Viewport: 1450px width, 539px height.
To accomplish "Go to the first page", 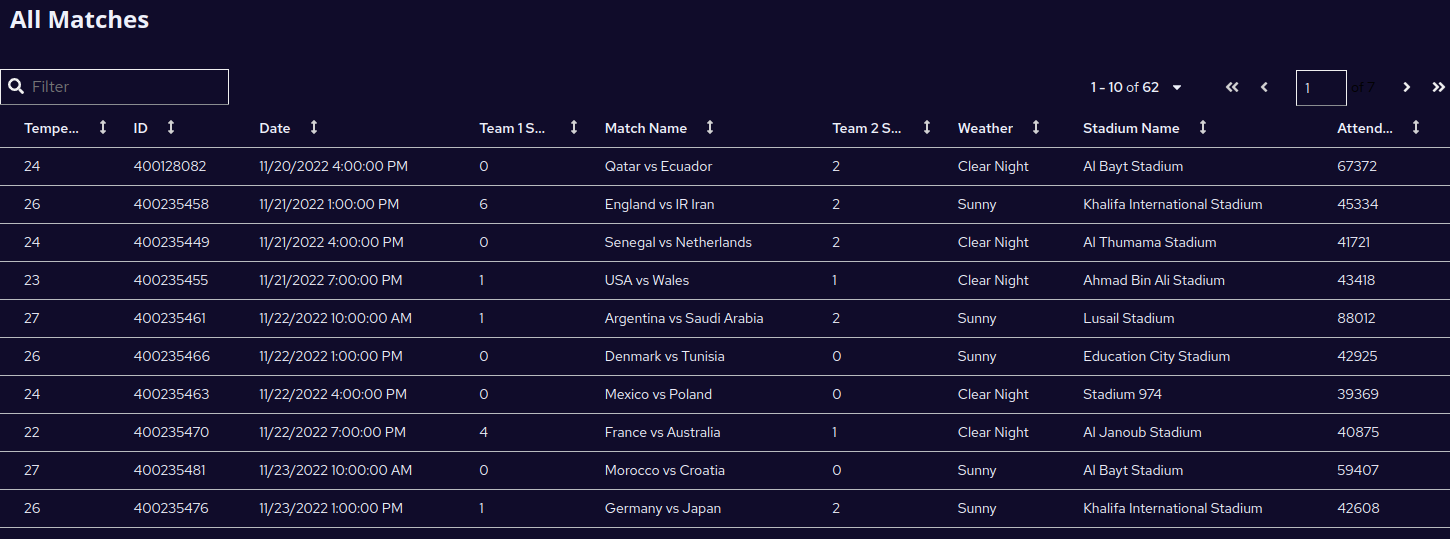I will pos(1232,87).
